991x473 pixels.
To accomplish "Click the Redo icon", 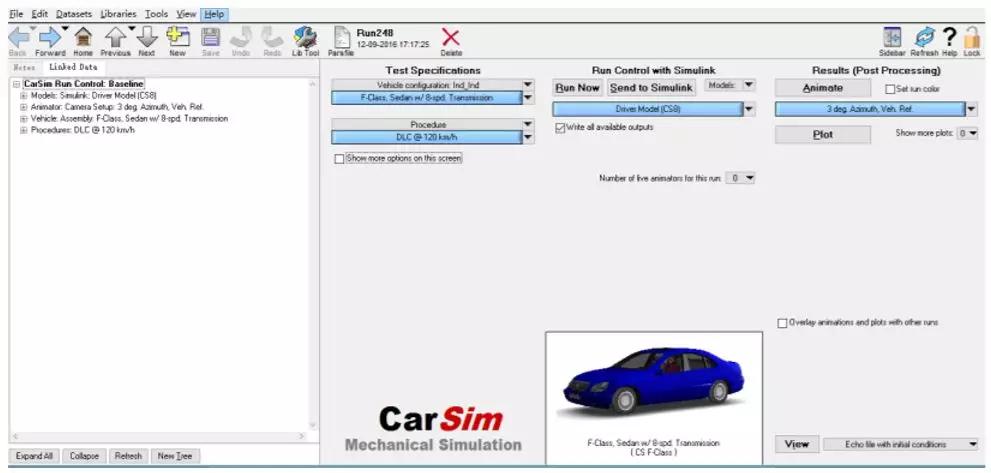I will click(272, 38).
